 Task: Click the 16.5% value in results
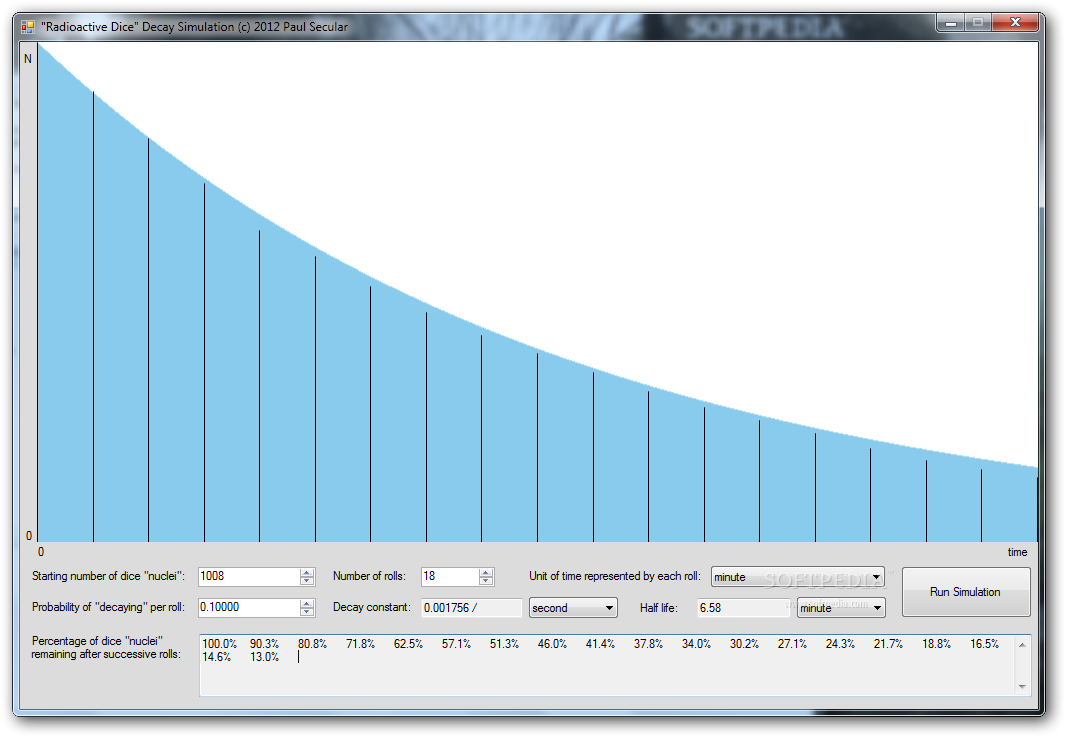tap(984, 644)
